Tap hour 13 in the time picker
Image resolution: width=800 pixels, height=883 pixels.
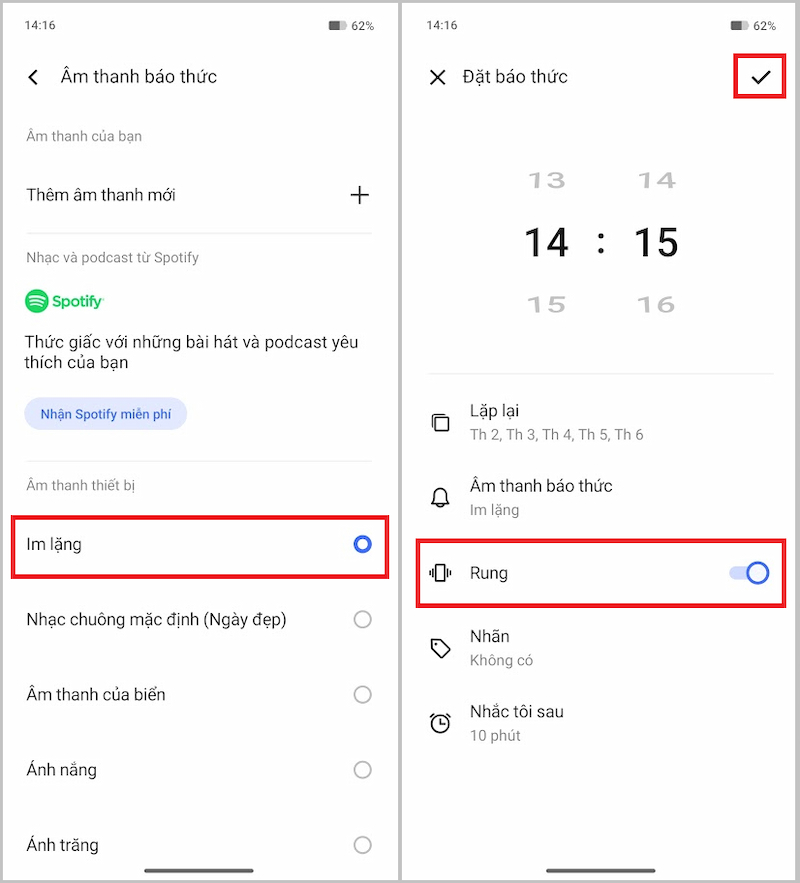click(x=547, y=181)
